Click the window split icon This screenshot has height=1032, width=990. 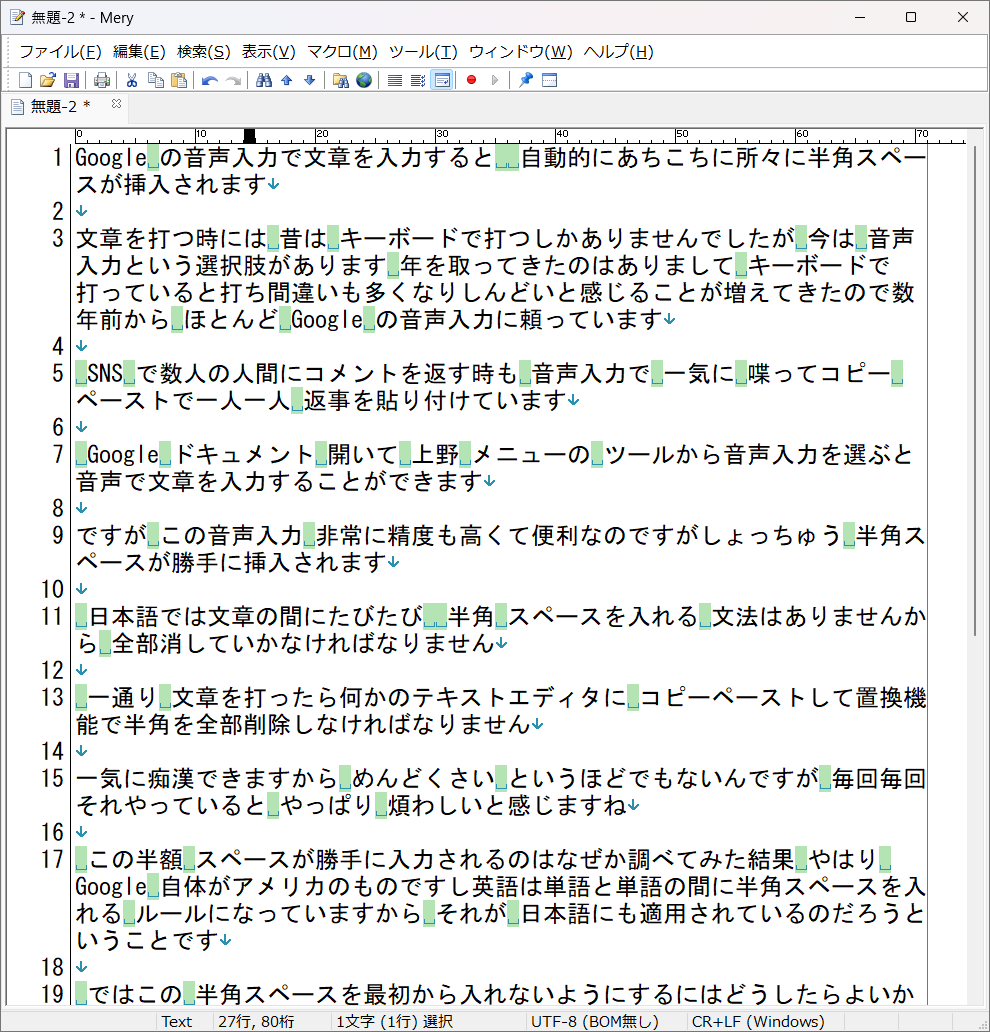click(549, 80)
